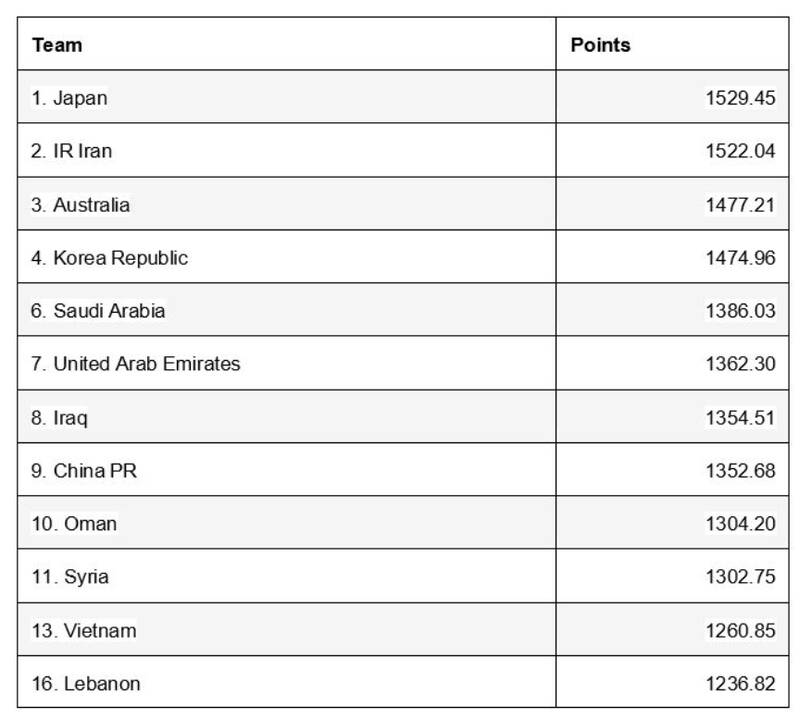Screen dimensions: 800x719
Task: Select the Iraq team cell
Action: [x=59, y=417]
